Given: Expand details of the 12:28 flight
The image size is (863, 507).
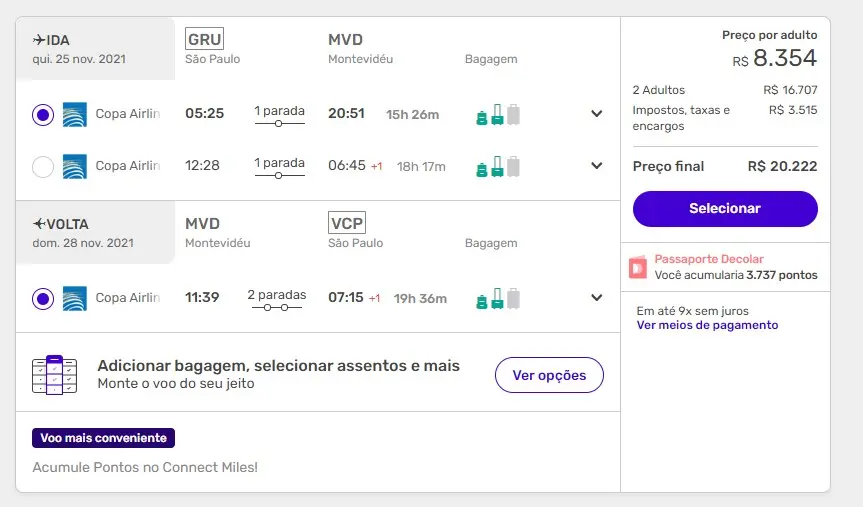Looking at the screenshot, I should 597,166.
